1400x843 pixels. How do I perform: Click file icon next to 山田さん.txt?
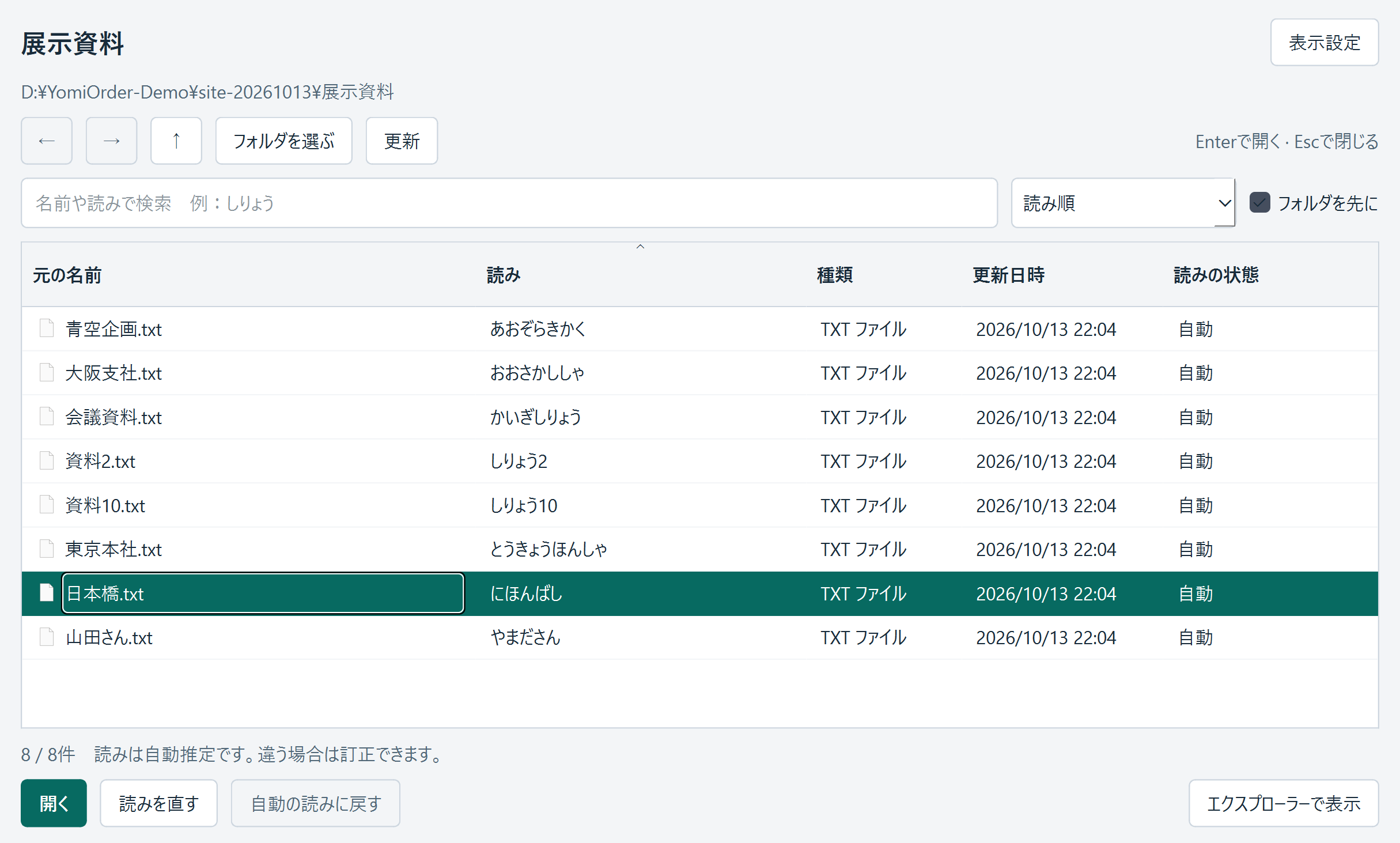coord(47,637)
